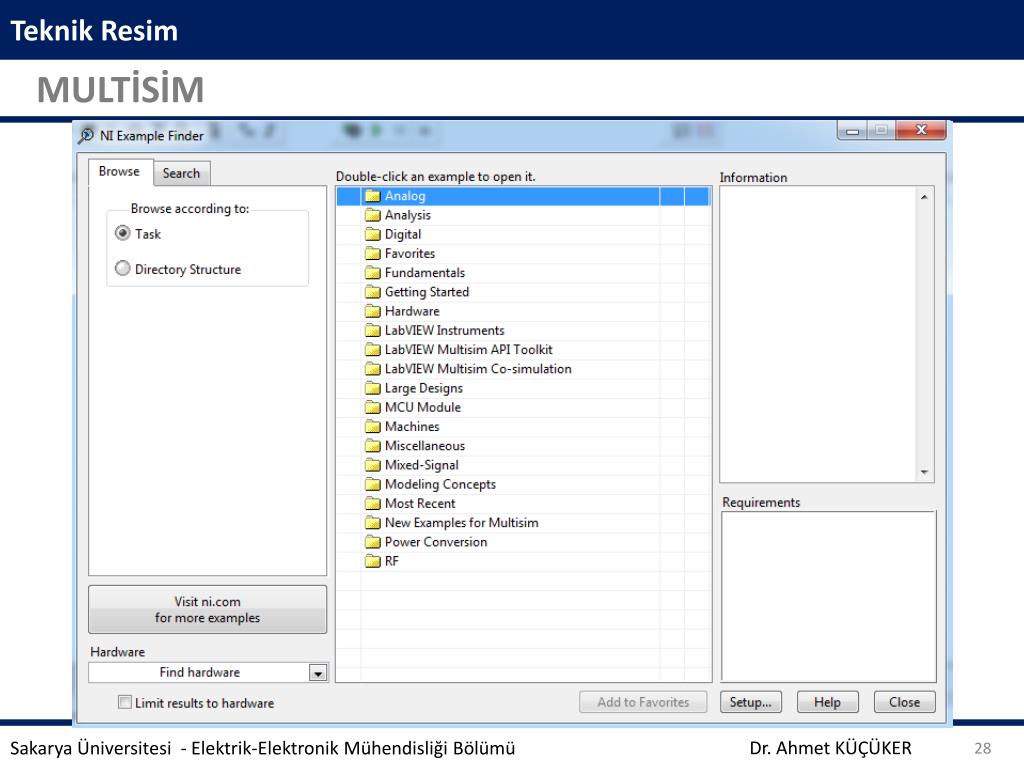Viewport: 1024px width, 768px height.
Task: Select the Favorites entry text
Action: pos(409,253)
